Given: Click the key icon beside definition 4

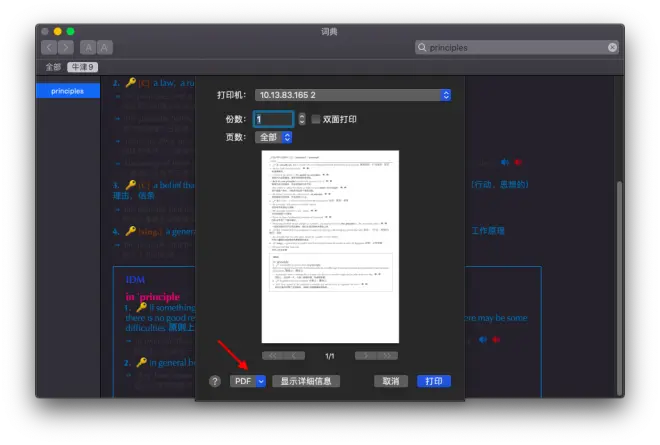Looking at the screenshot, I should (131, 231).
